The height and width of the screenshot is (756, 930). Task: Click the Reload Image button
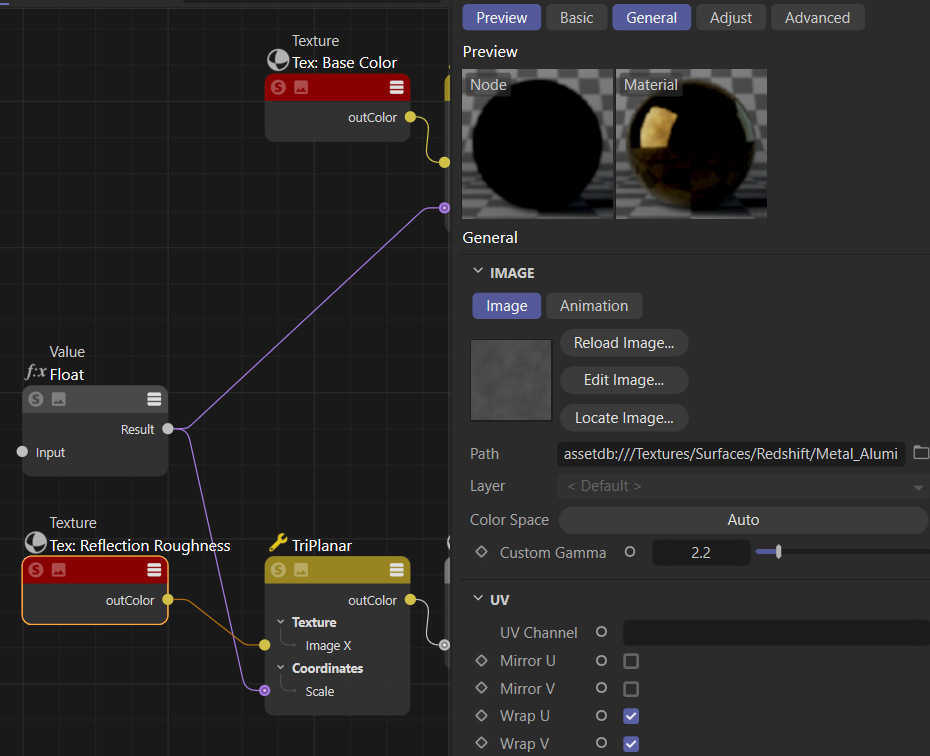pyautogui.click(x=624, y=343)
